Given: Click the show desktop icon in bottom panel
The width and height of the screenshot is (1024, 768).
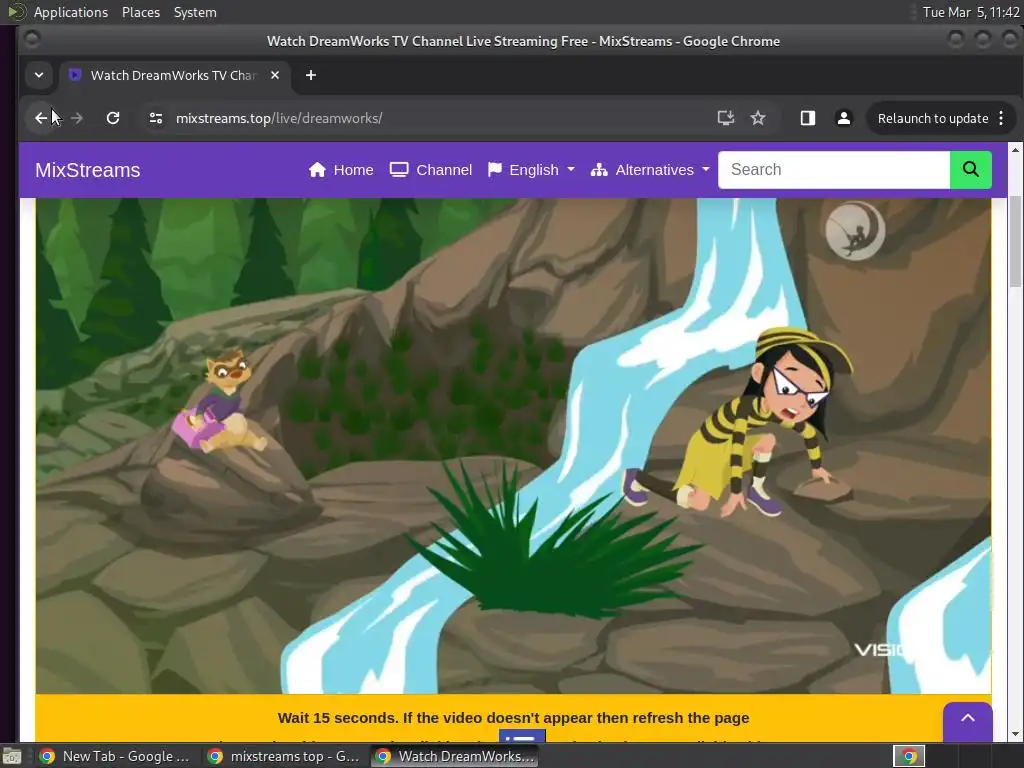Looking at the screenshot, I should (x=12, y=757).
